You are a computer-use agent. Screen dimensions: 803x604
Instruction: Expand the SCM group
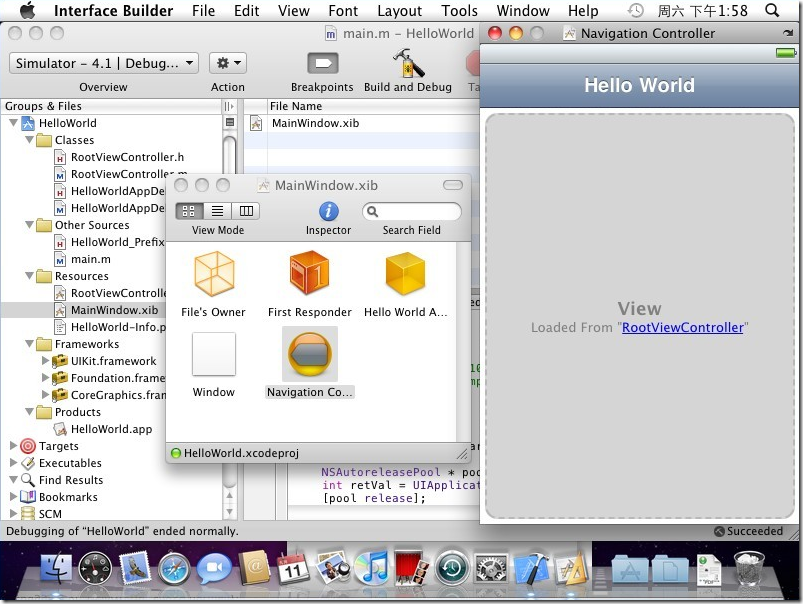click(x=14, y=513)
